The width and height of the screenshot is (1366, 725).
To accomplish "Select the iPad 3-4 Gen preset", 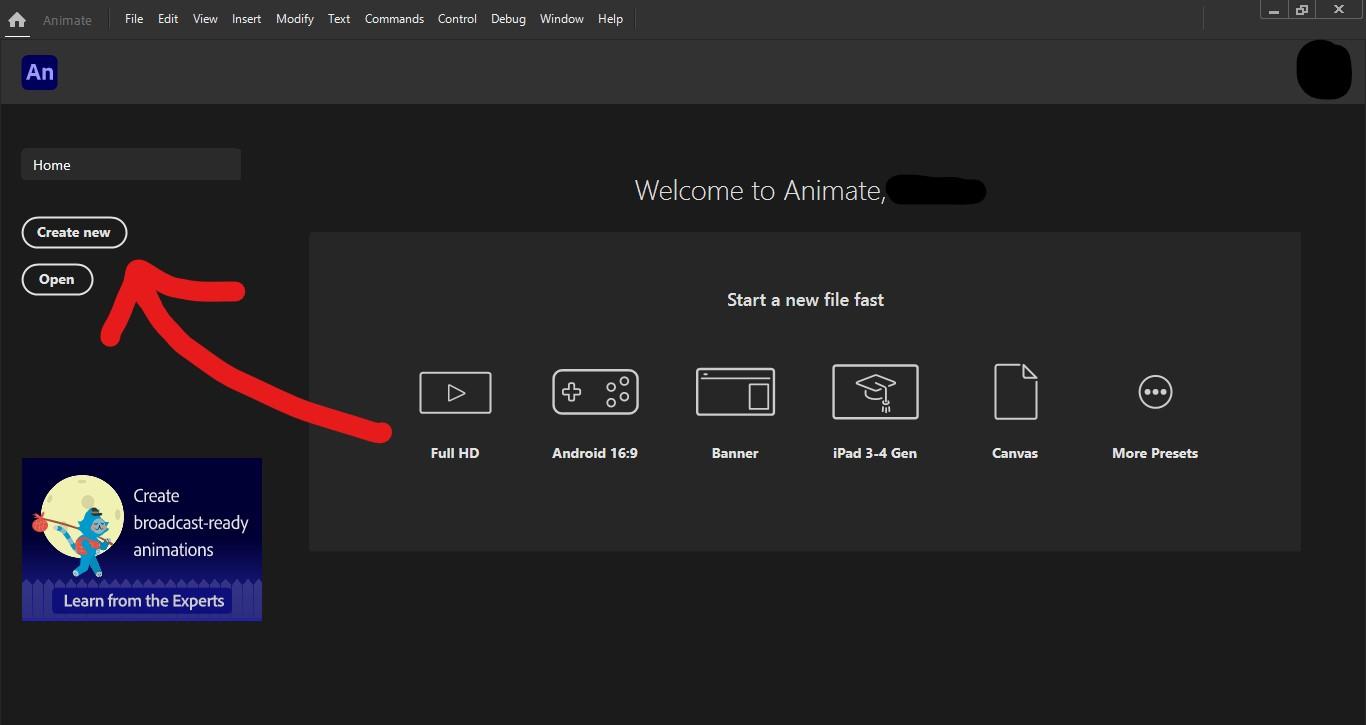I will click(x=875, y=392).
